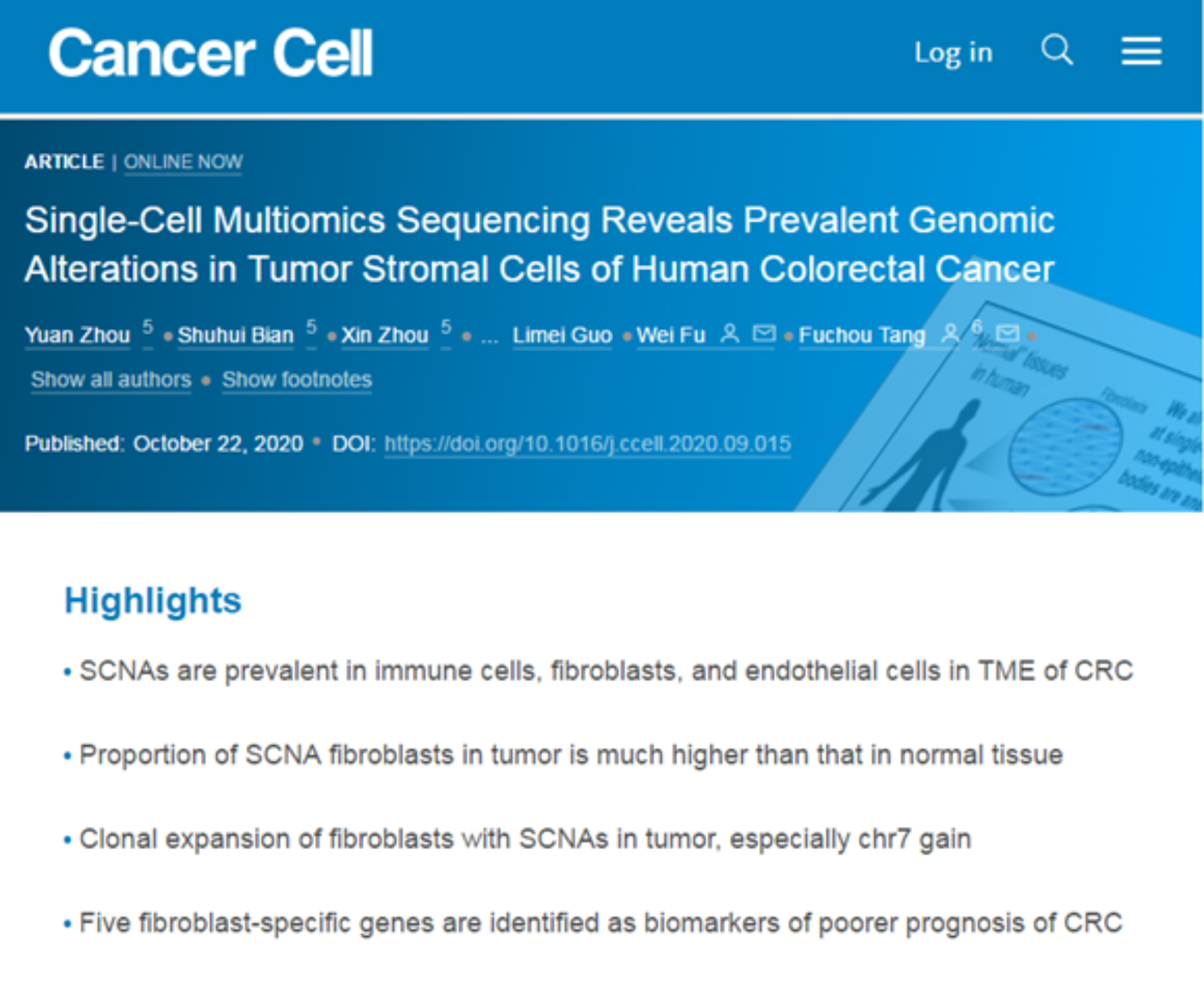
Task: Open the search magnifier icon
Action: point(1056,50)
